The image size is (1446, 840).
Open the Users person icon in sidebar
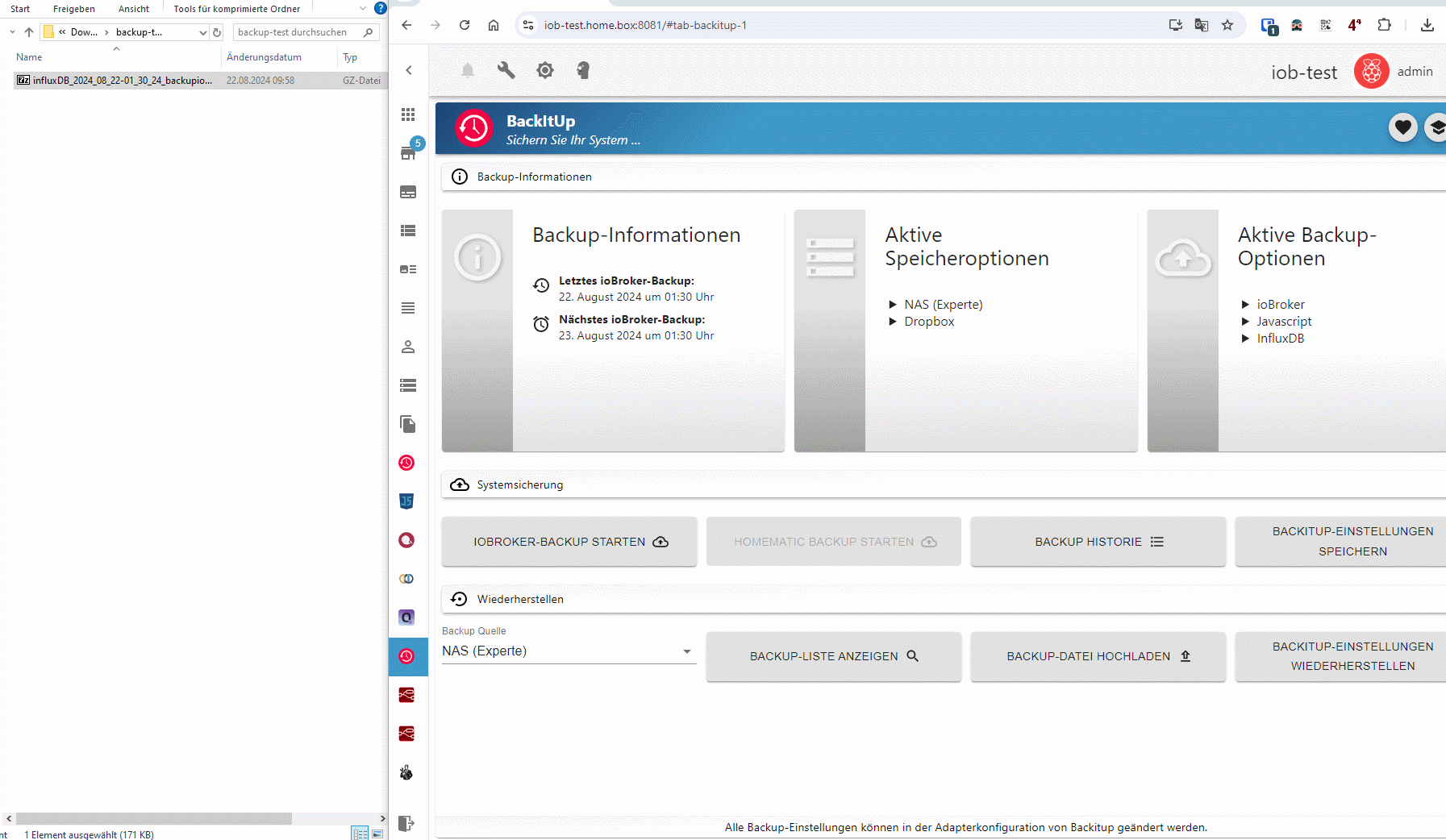(408, 347)
